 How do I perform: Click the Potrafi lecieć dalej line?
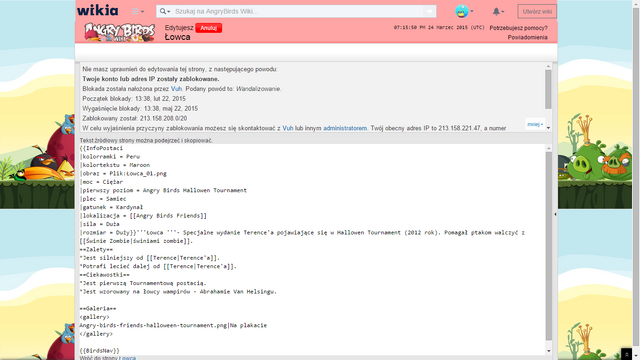158,267
